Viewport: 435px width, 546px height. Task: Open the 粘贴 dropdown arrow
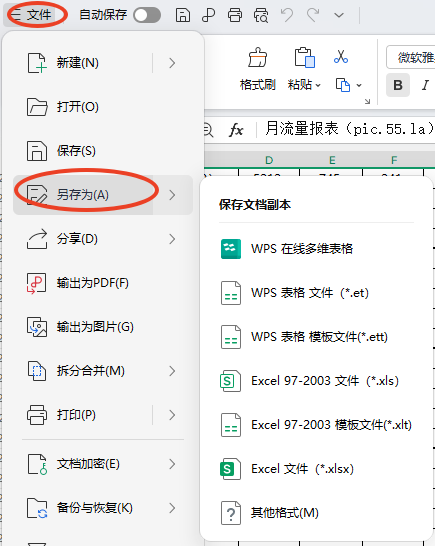pyautogui.click(x=318, y=85)
